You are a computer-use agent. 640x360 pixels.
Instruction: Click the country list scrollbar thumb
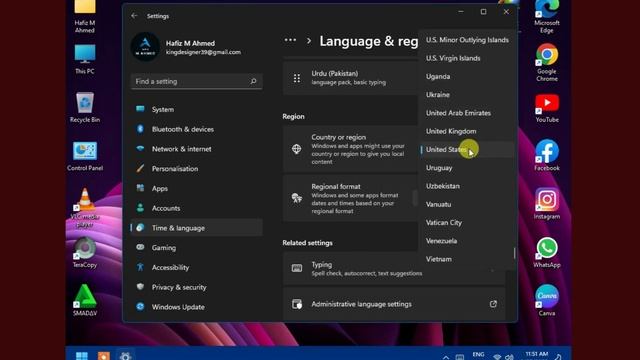click(x=514, y=253)
